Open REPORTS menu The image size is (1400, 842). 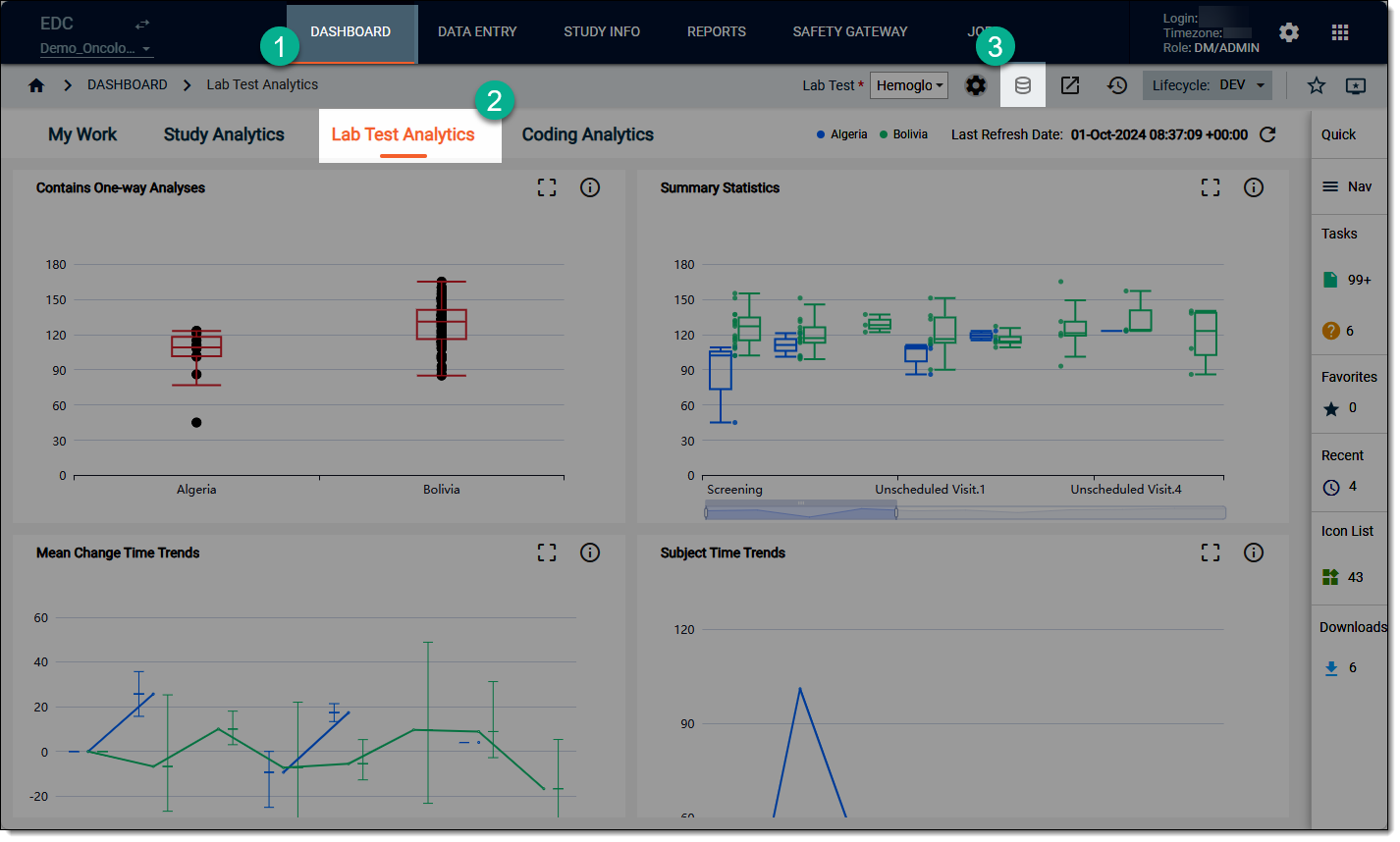click(x=717, y=32)
